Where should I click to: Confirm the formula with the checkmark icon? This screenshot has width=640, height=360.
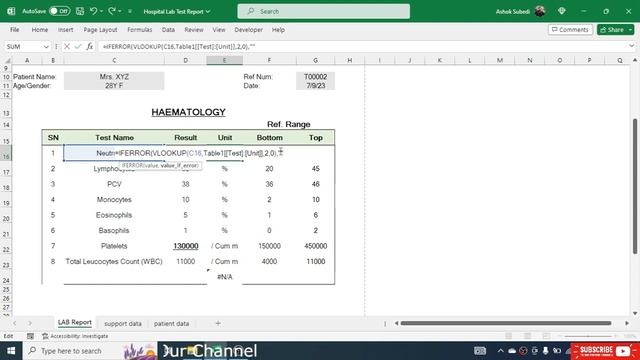click(78, 47)
